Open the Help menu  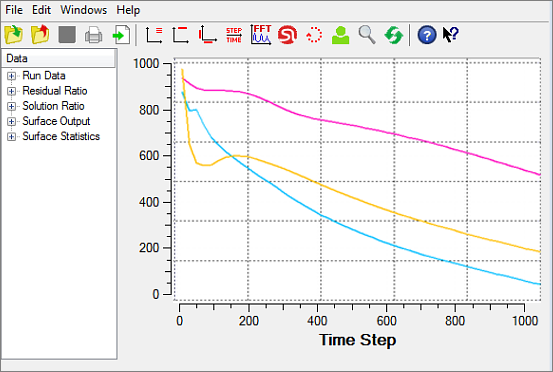pos(128,10)
